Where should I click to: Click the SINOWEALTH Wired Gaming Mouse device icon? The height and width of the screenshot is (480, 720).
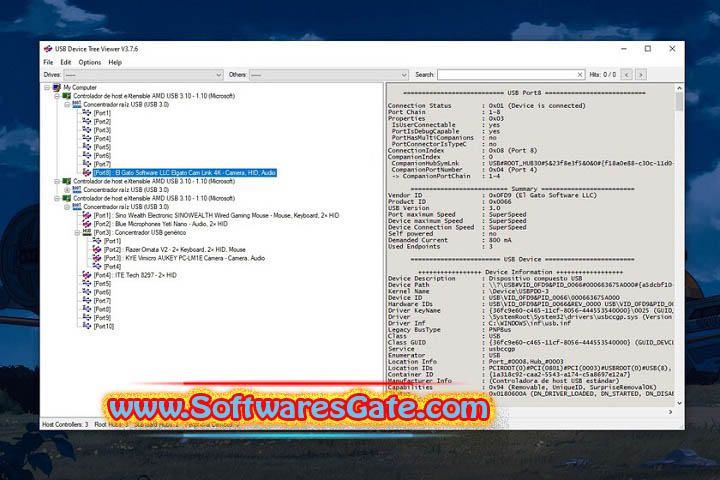coord(87,215)
